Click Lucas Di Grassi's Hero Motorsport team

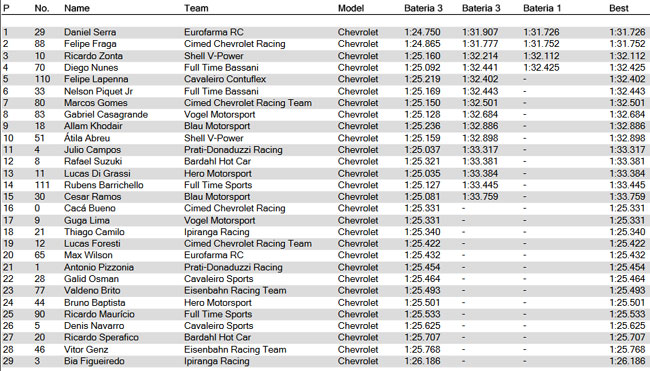(218, 173)
